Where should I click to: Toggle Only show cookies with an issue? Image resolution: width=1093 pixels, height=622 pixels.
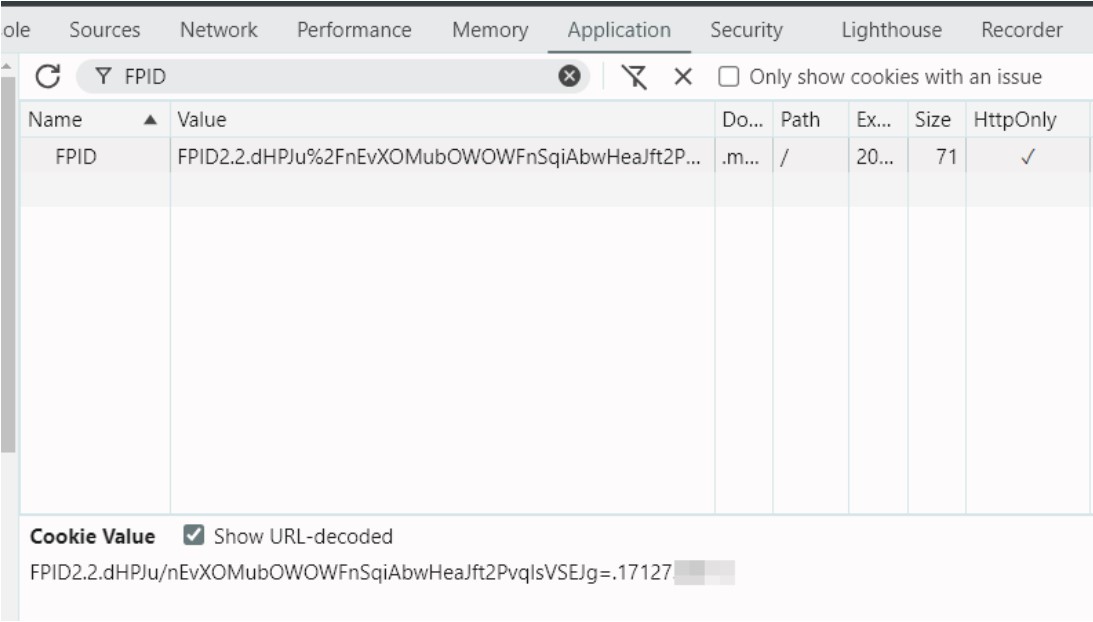(730, 77)
